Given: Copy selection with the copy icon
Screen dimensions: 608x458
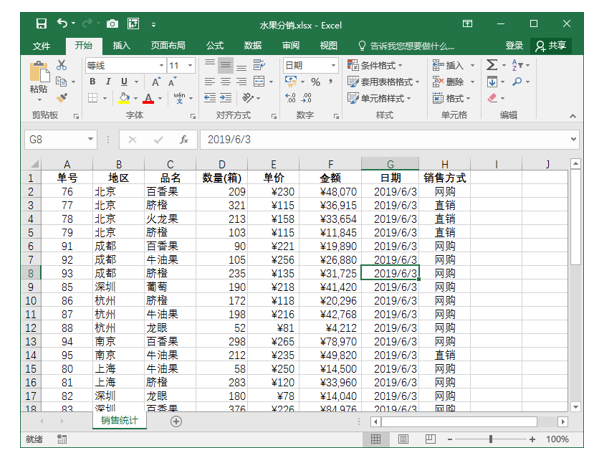Looking at the screenshot, I should coord(61,81).
